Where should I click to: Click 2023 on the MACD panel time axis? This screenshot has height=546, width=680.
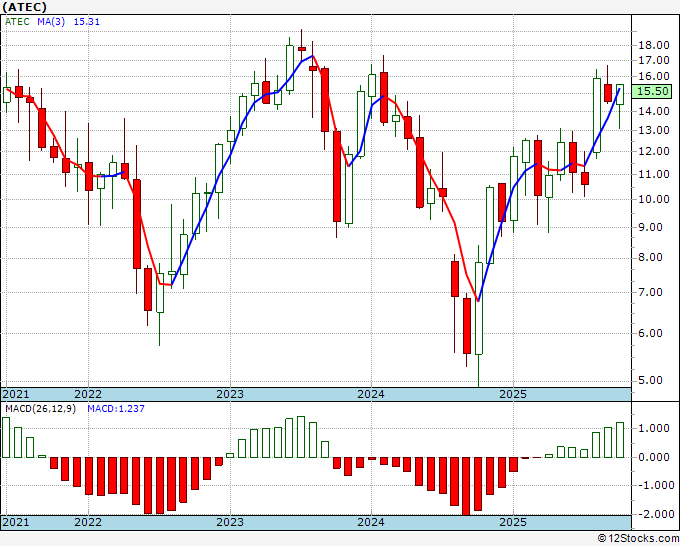pos(230,522)
